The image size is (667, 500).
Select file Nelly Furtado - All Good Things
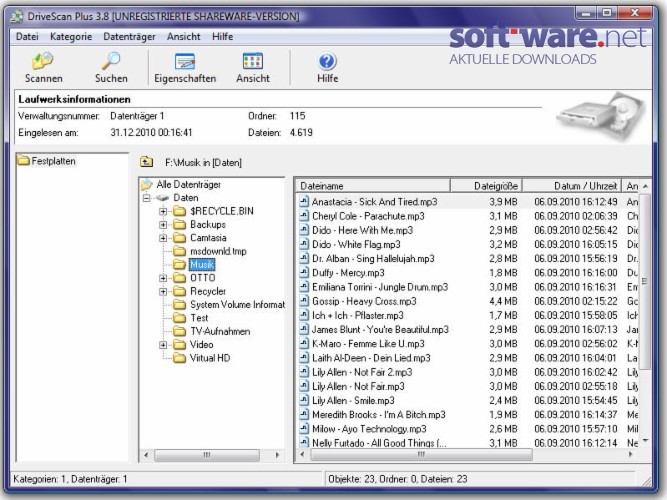[x=379, y=443]
